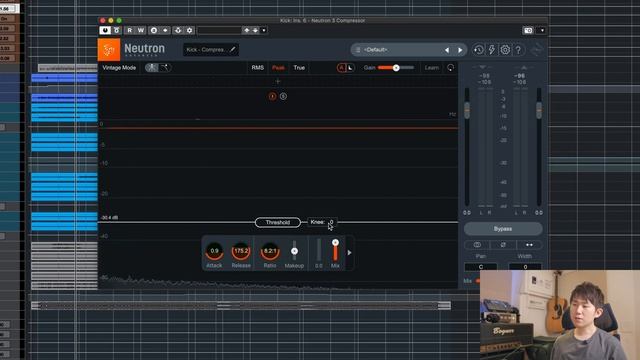Select True level detection mode
Image resolution: width=640 pixels, height=360 pixels.
click(x=299, y=68)
